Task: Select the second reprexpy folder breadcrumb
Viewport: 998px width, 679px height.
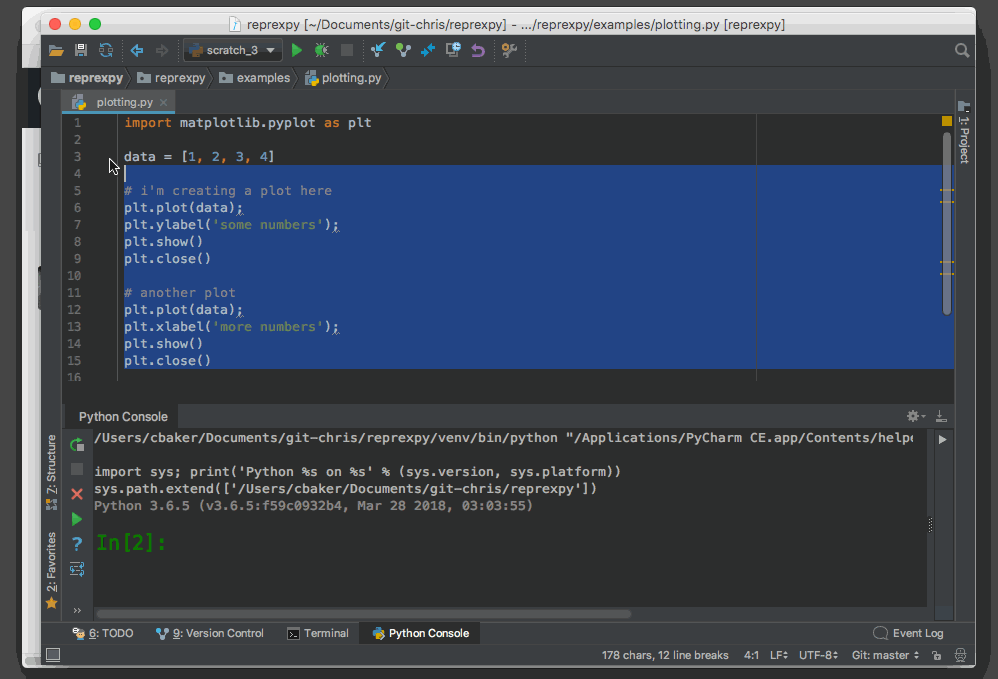Action: [172, 78]
